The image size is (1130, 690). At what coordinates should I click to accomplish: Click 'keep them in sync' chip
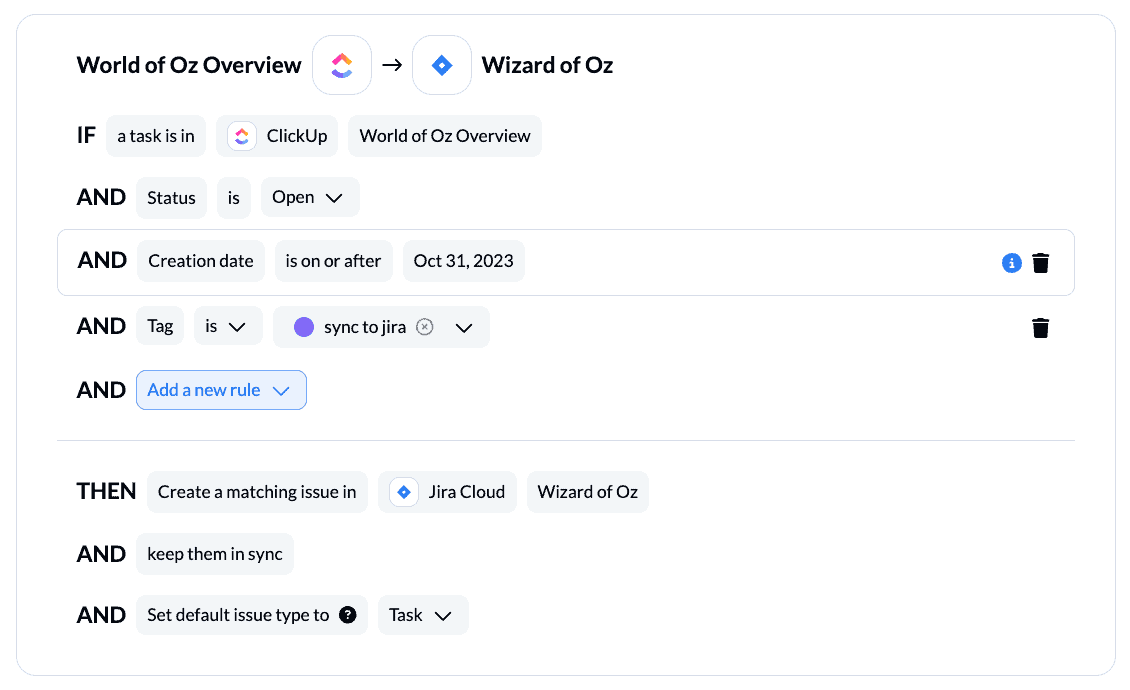(215, 554)
